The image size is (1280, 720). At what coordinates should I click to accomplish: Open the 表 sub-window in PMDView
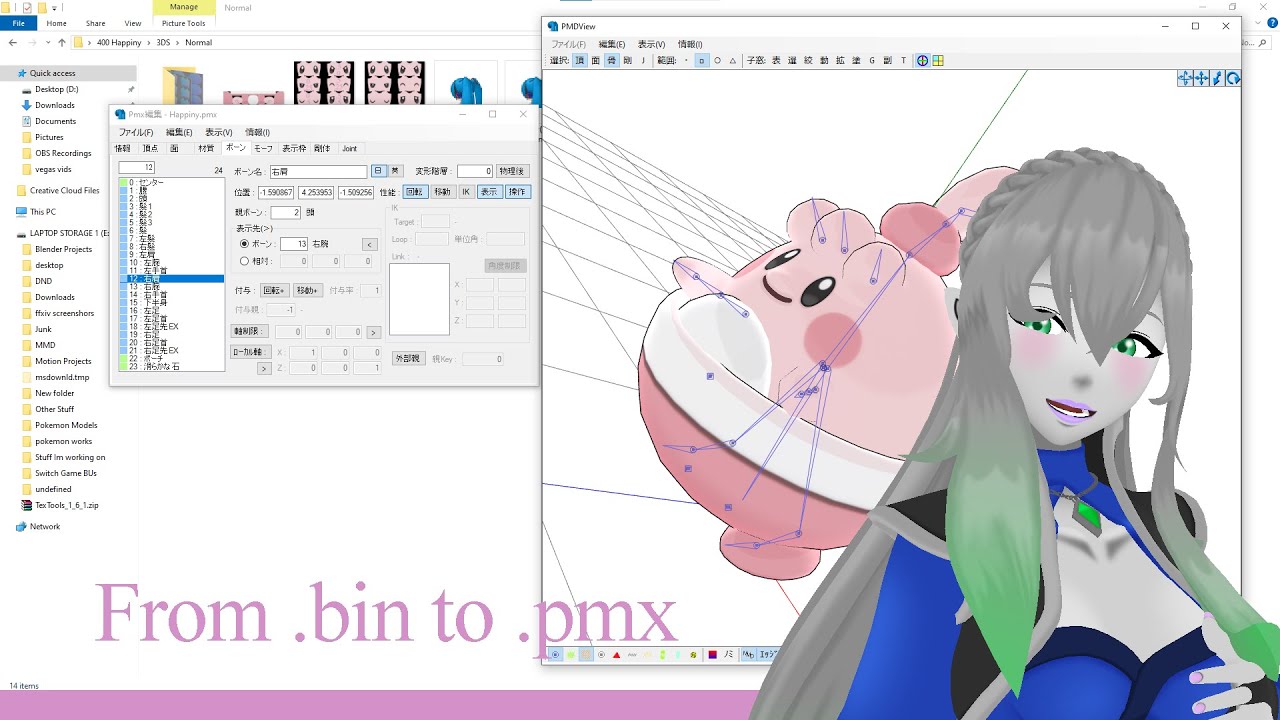point(776,60)
